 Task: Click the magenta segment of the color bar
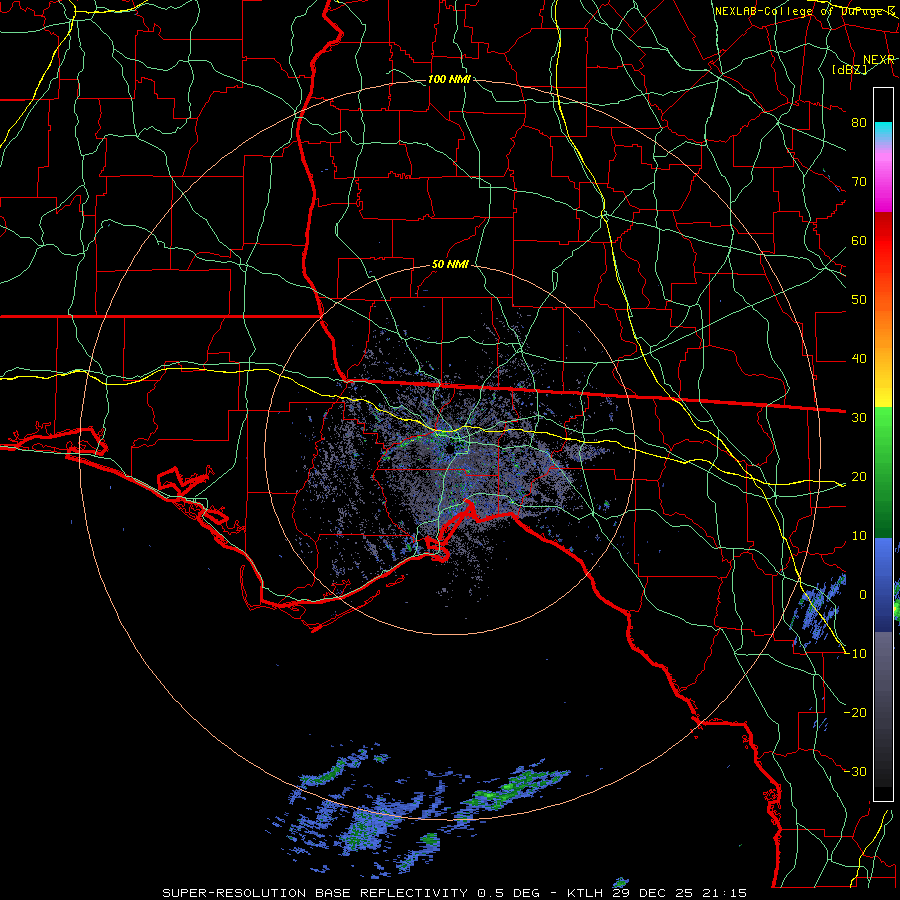tap(883, 184)
